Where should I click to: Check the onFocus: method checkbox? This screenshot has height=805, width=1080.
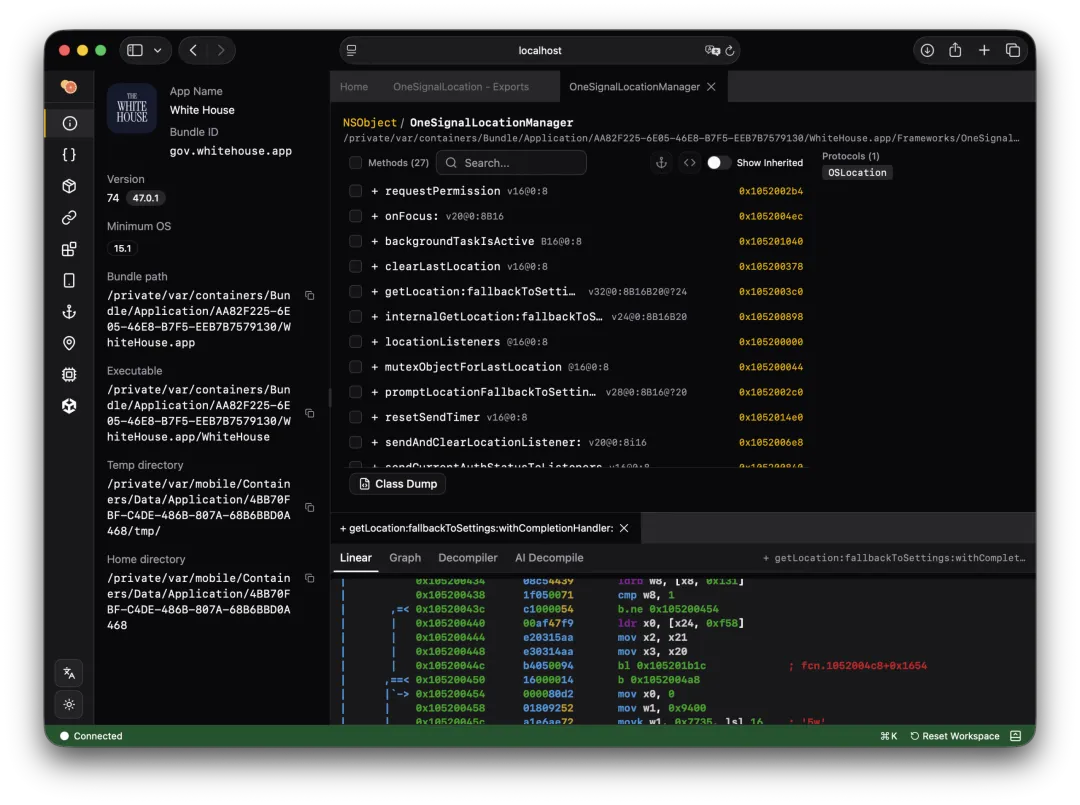[x=355, y=216]
